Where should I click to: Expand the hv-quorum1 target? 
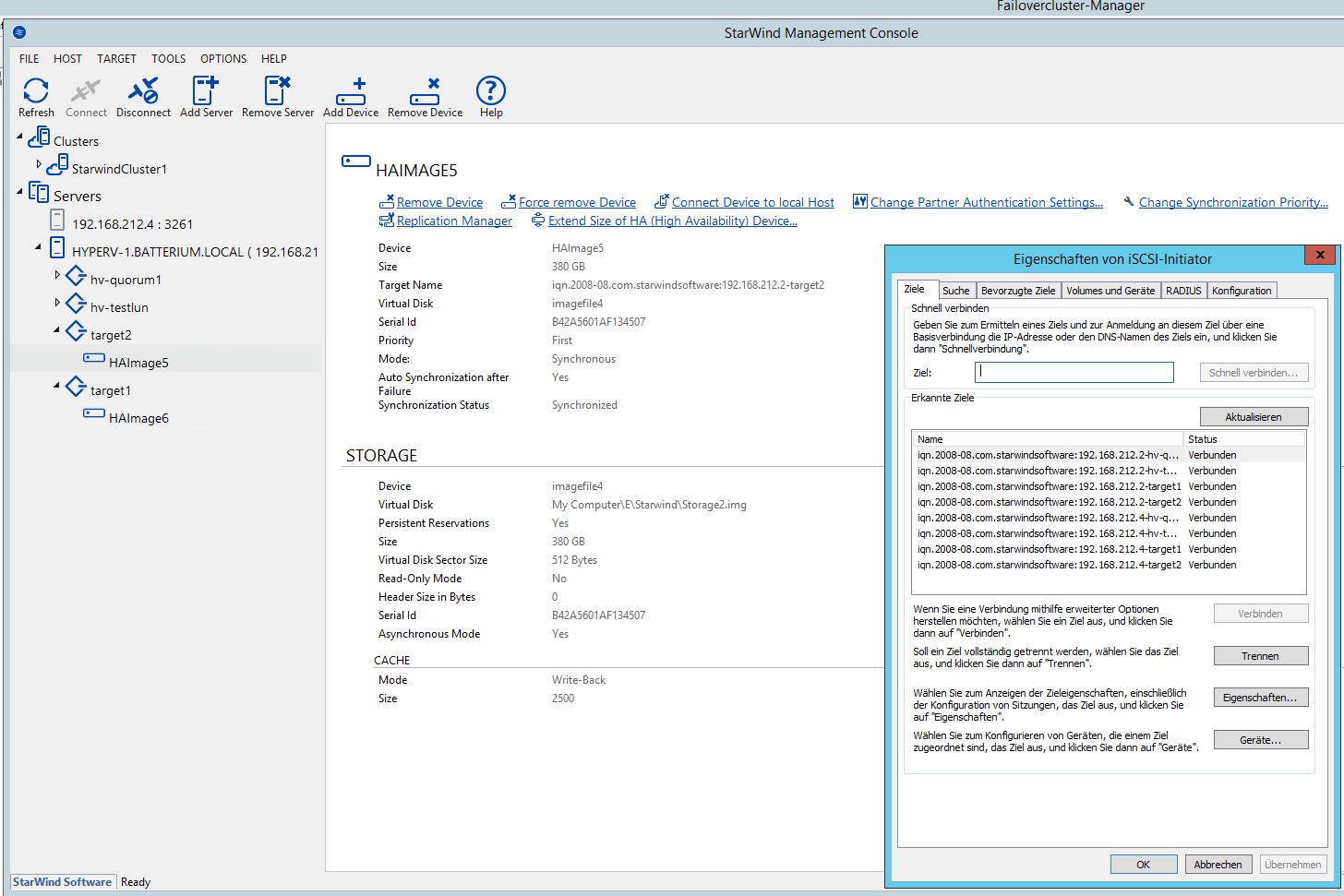(x=57, y=275)
